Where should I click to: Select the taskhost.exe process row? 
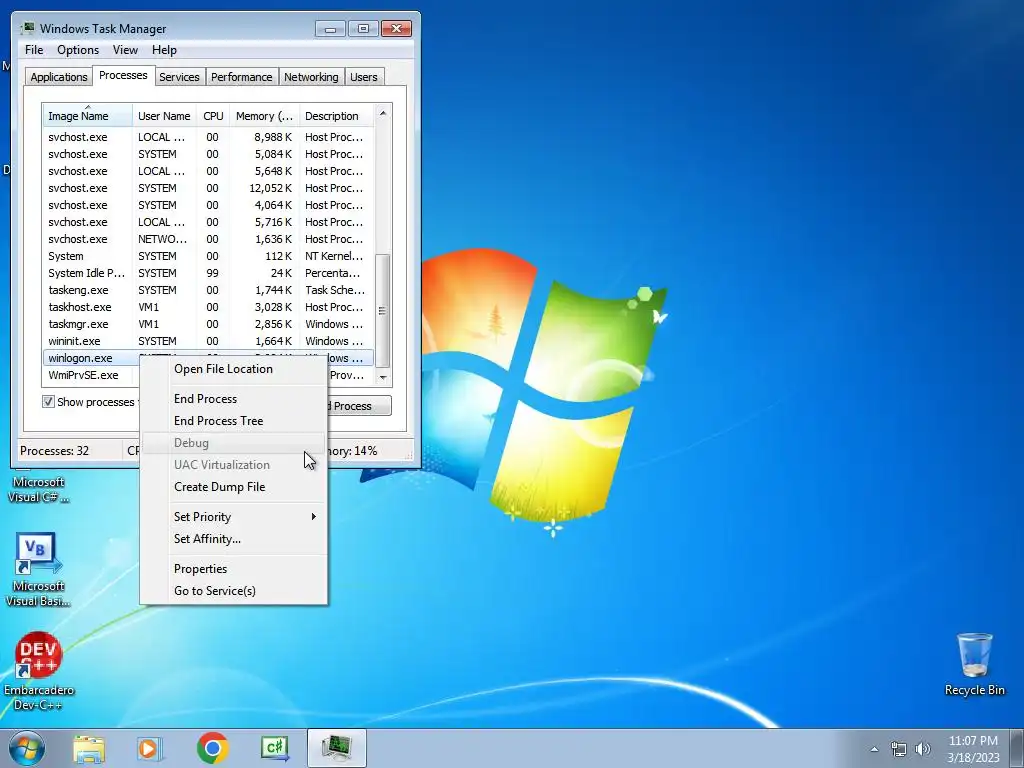pyautogui.click(x=208, y=308)
